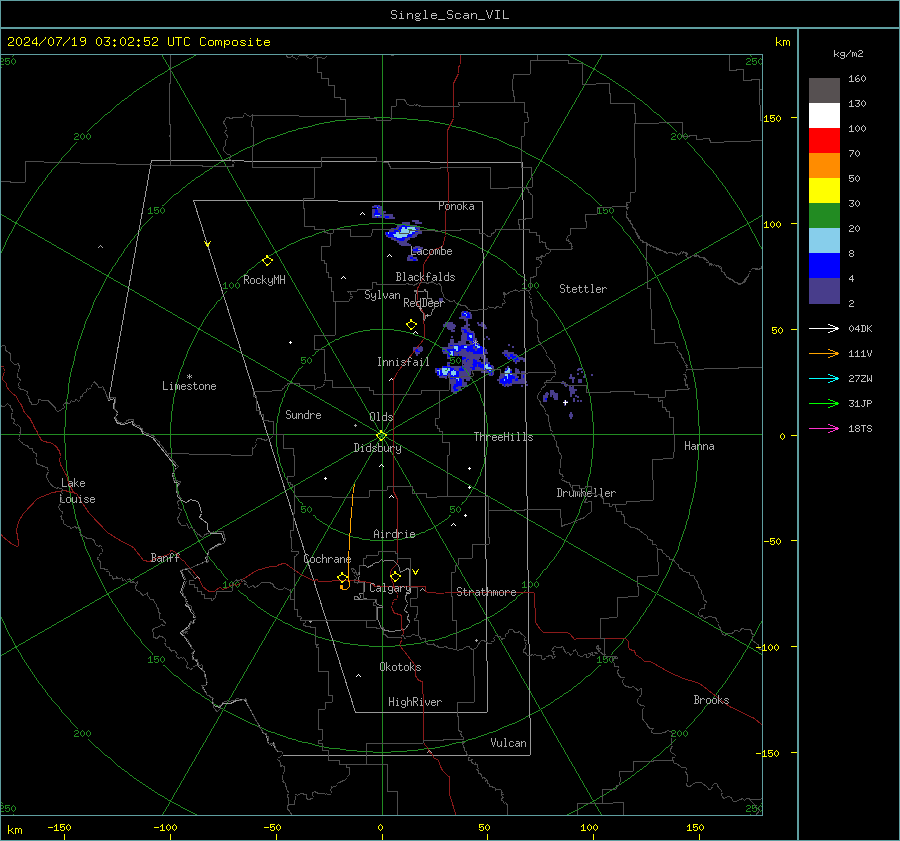Image resolution: width=900 pixels, height=841 pixels.
Task: Click the yellow diamond marker near RockyMH
Action: 267,261
